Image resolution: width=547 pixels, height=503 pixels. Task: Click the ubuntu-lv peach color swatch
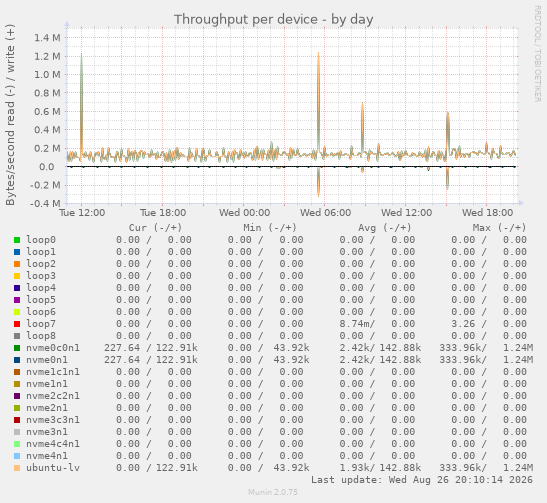[17, 468]
